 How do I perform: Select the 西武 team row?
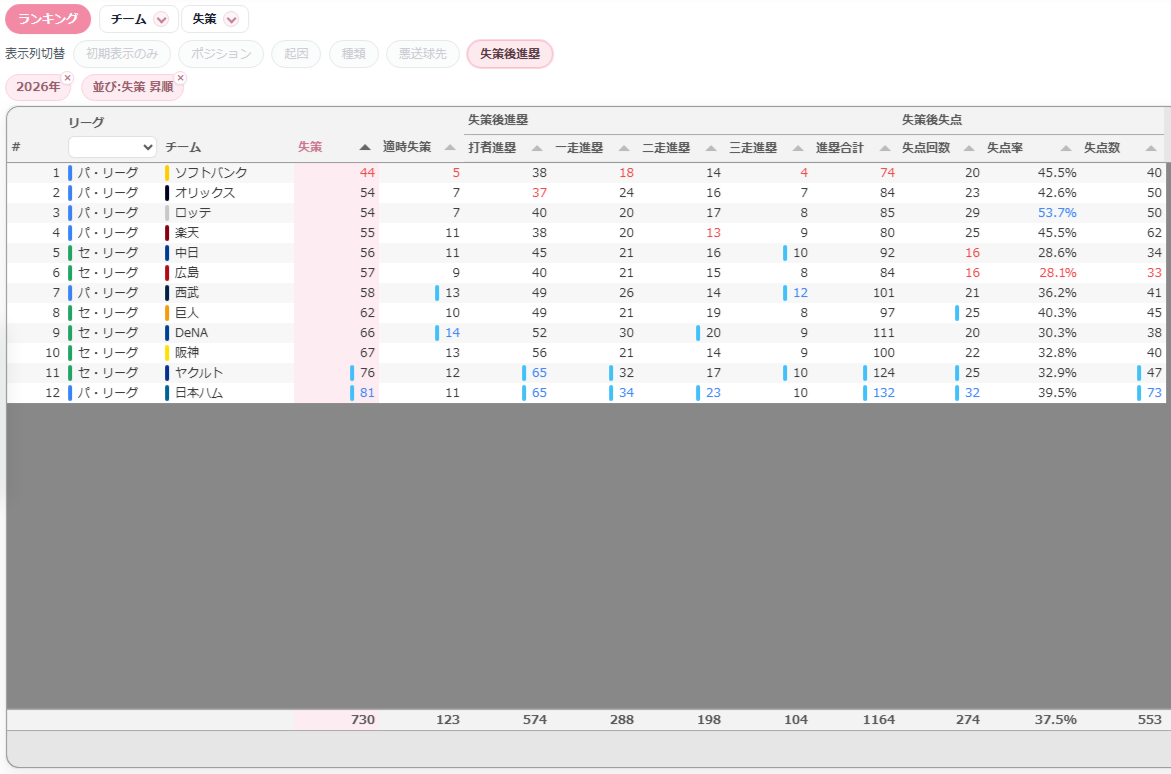(x=585, y=293)
